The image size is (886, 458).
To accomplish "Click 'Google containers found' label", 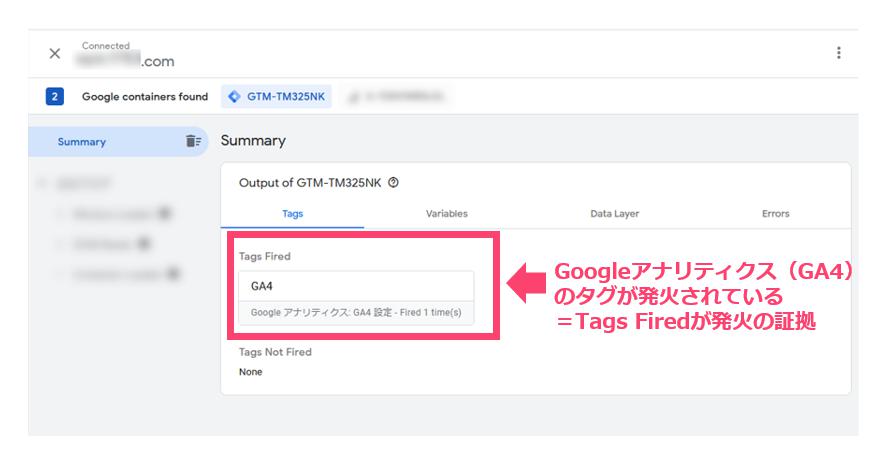I will (x=145, y=97).
